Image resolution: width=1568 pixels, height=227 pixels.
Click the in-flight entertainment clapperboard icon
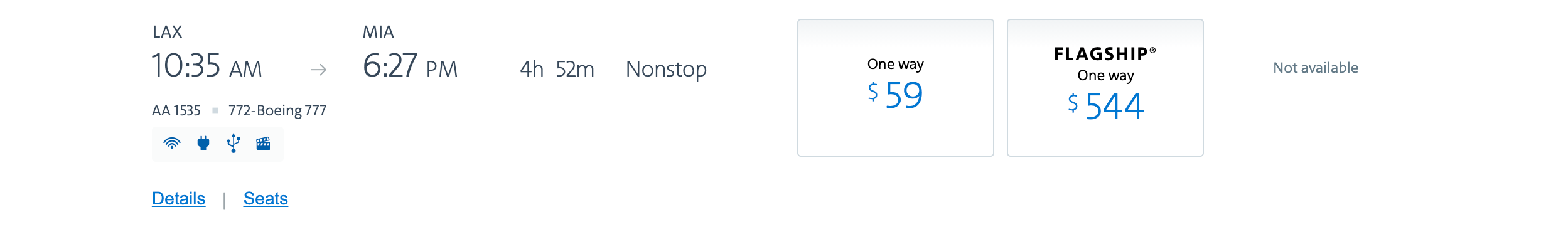click(264, 144)
